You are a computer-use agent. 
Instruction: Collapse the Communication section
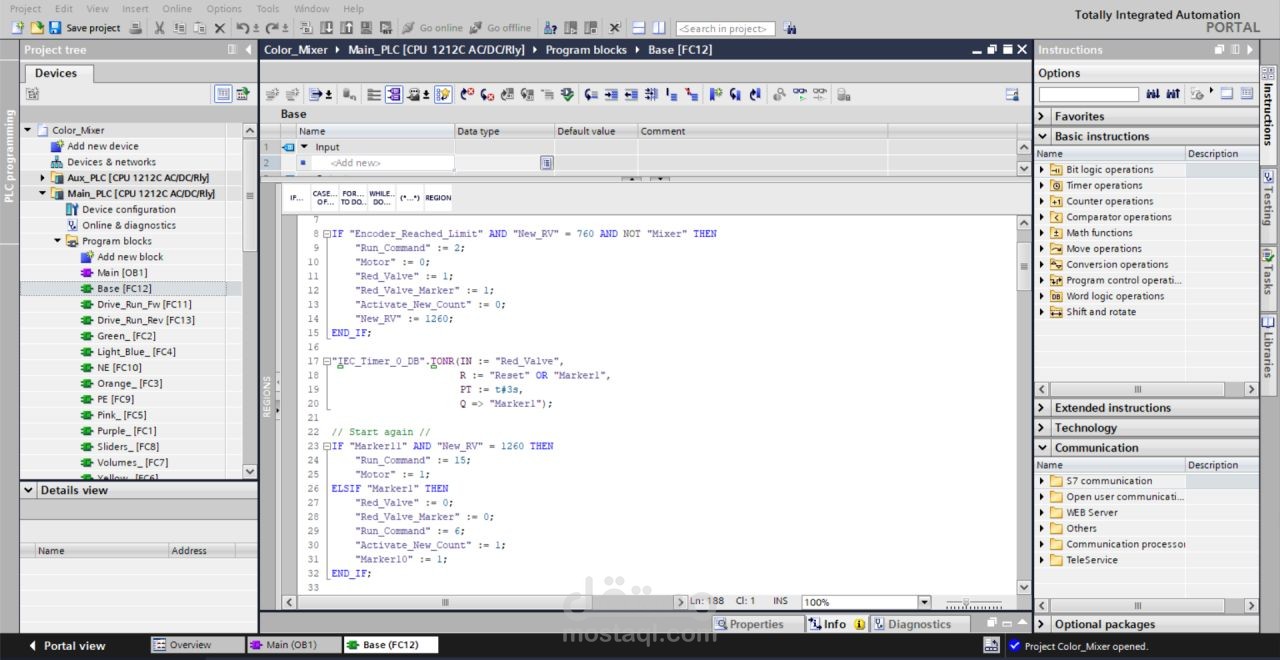(1043, 448)
